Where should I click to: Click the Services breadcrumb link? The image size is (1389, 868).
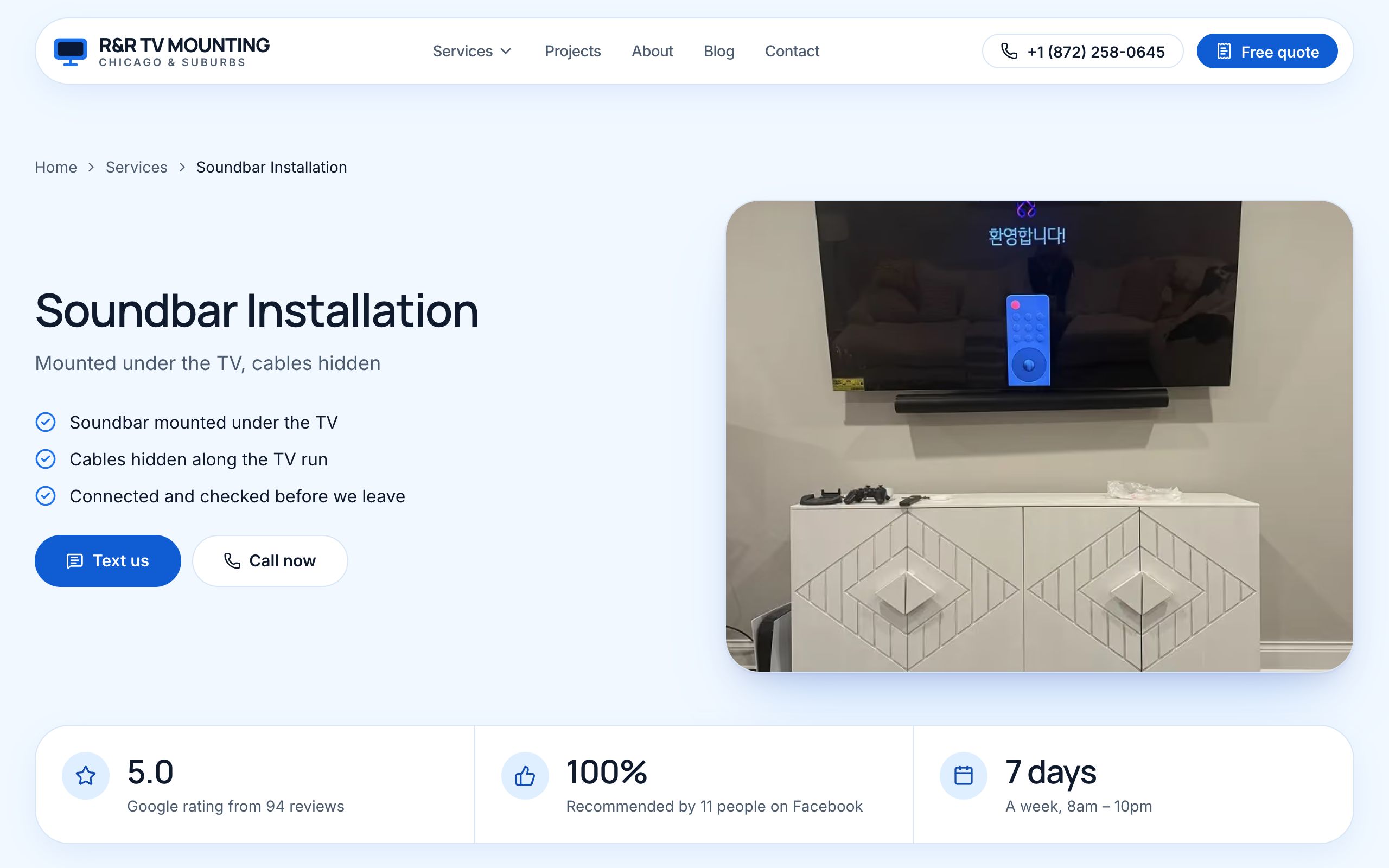click(137, 167)
